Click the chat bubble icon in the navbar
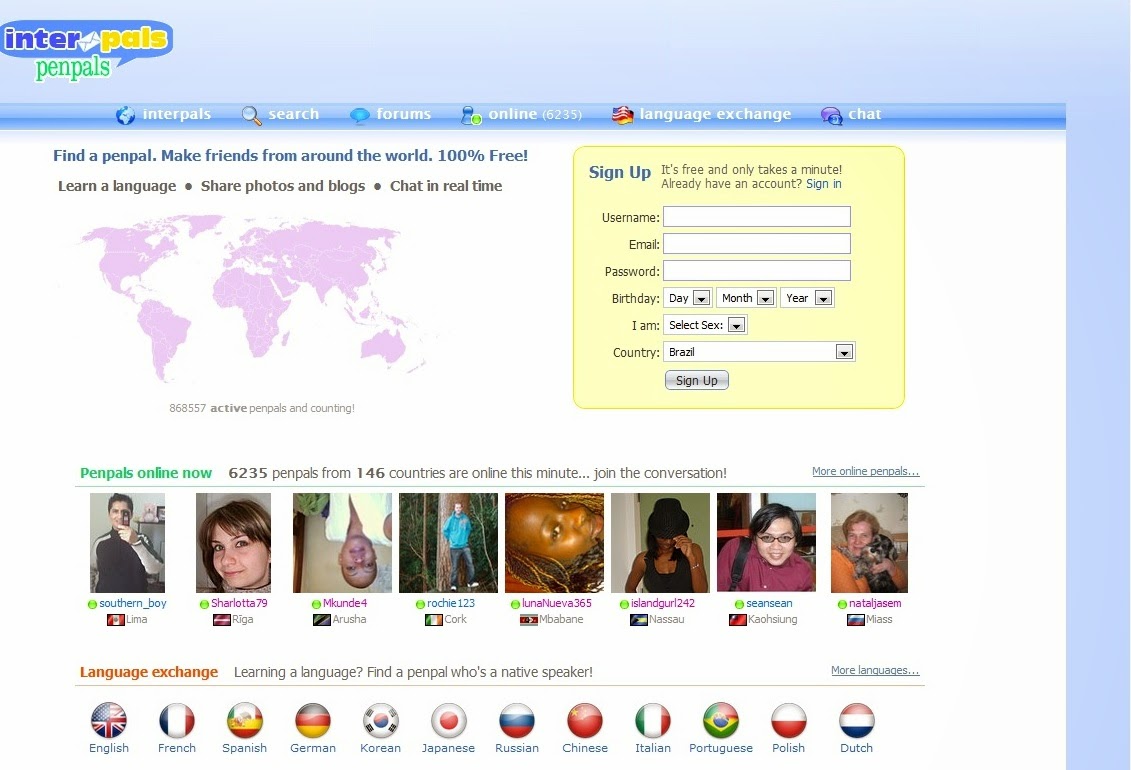The width and height of the screenshot is (1131, 770). (830, 114)
